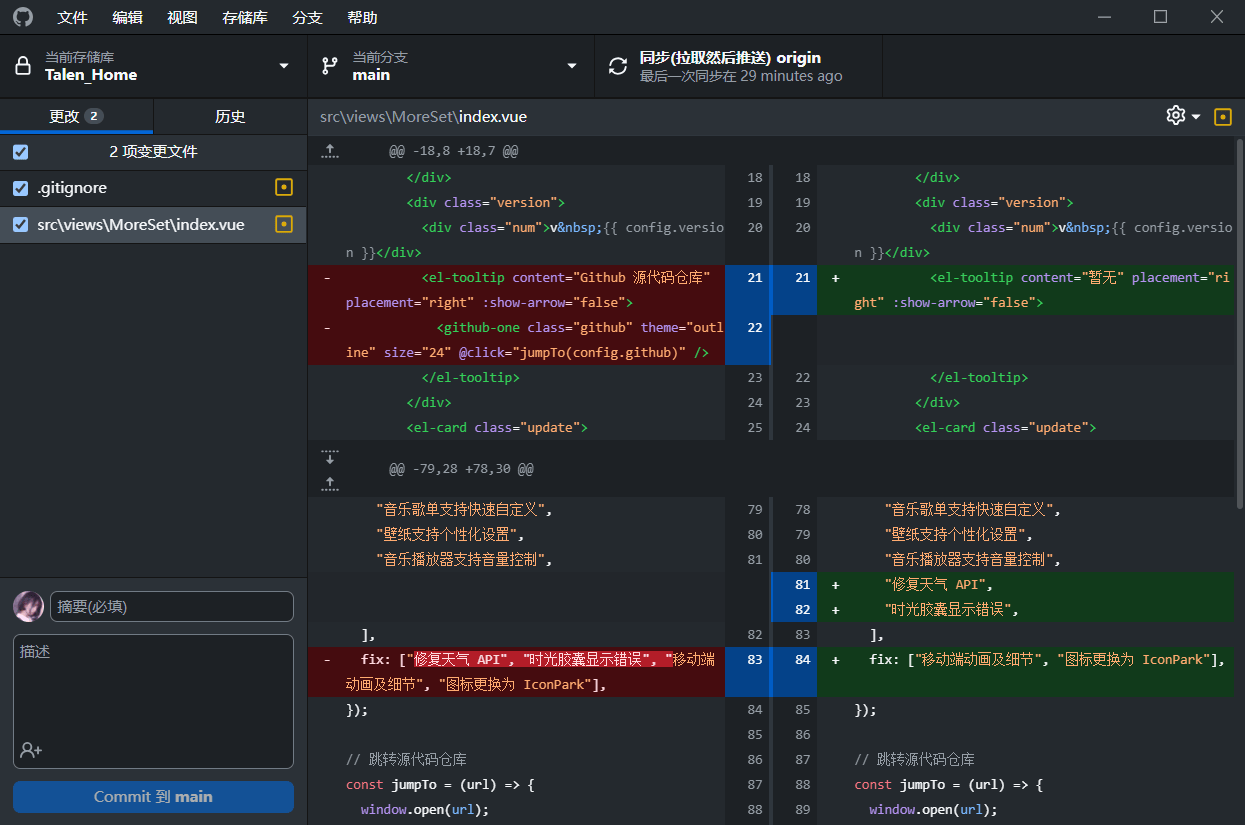
Task: Click the GitHub logo icon in title bar
Action: tap(22, 17)
